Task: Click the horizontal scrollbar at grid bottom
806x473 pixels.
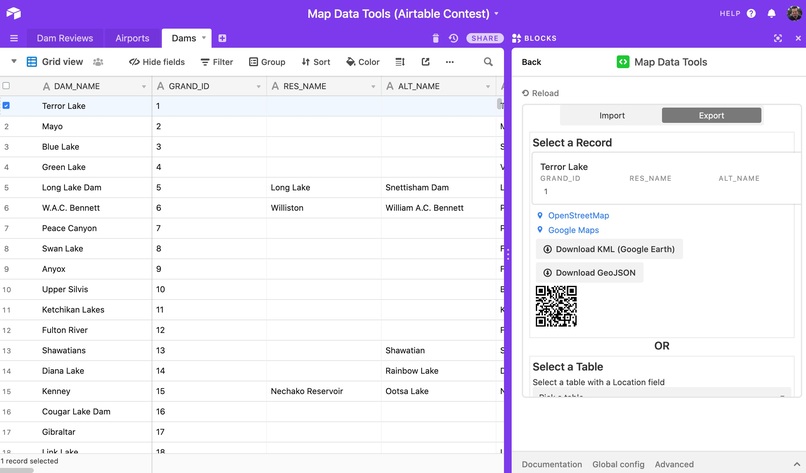Action: (17, 470)
